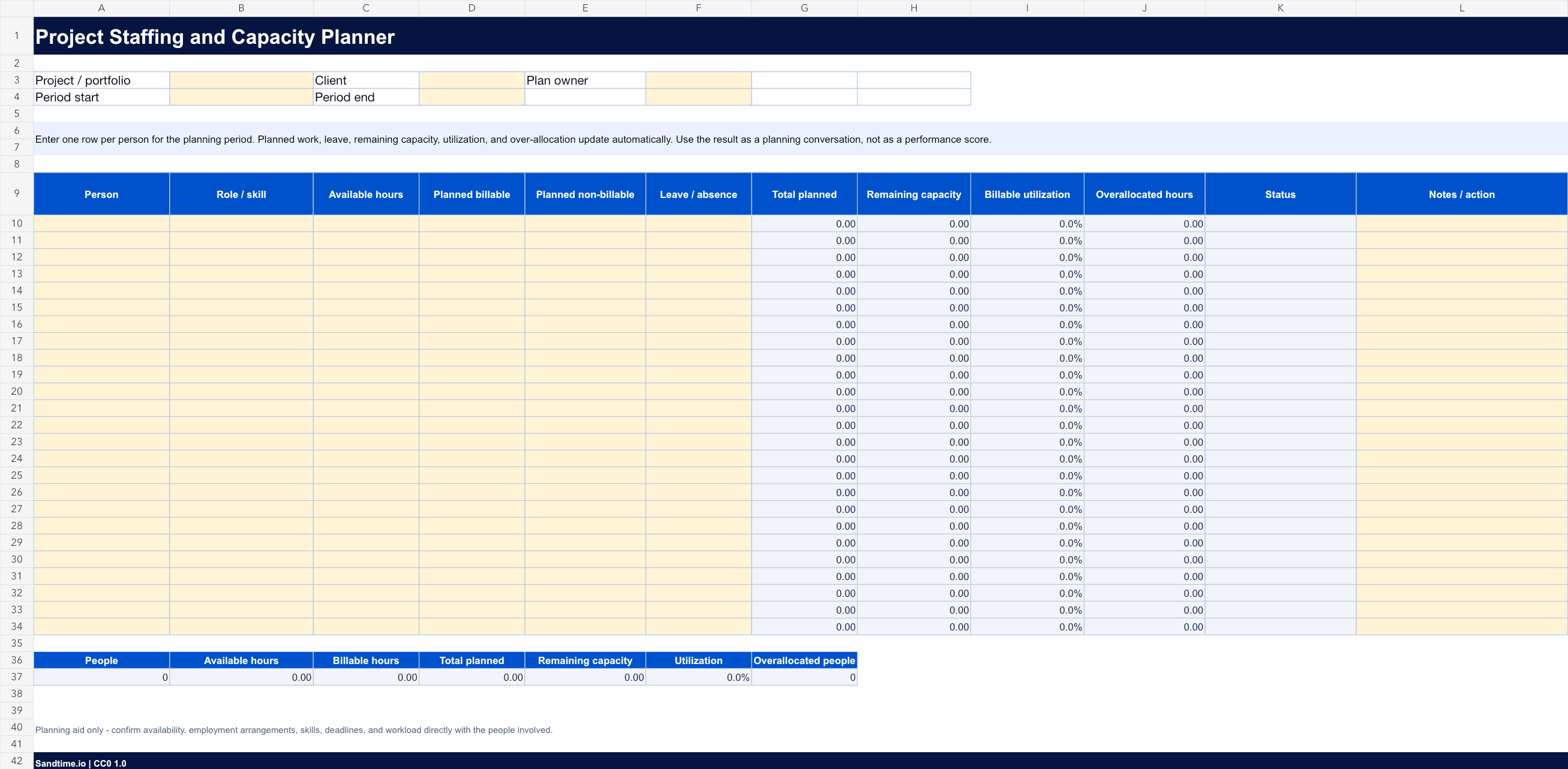This screenshot has width=1568, height=769.
Task: Select the summary Utilization value 0.0%
Action: tap(698, 677)
